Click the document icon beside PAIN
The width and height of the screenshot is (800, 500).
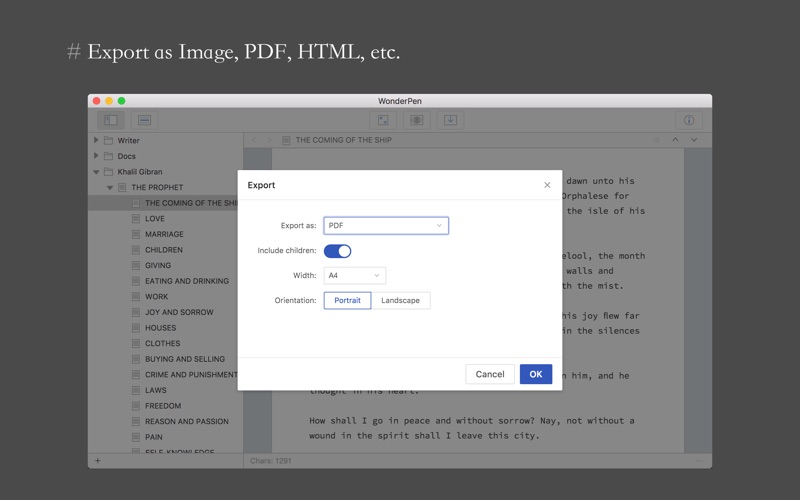pos(136,437)
